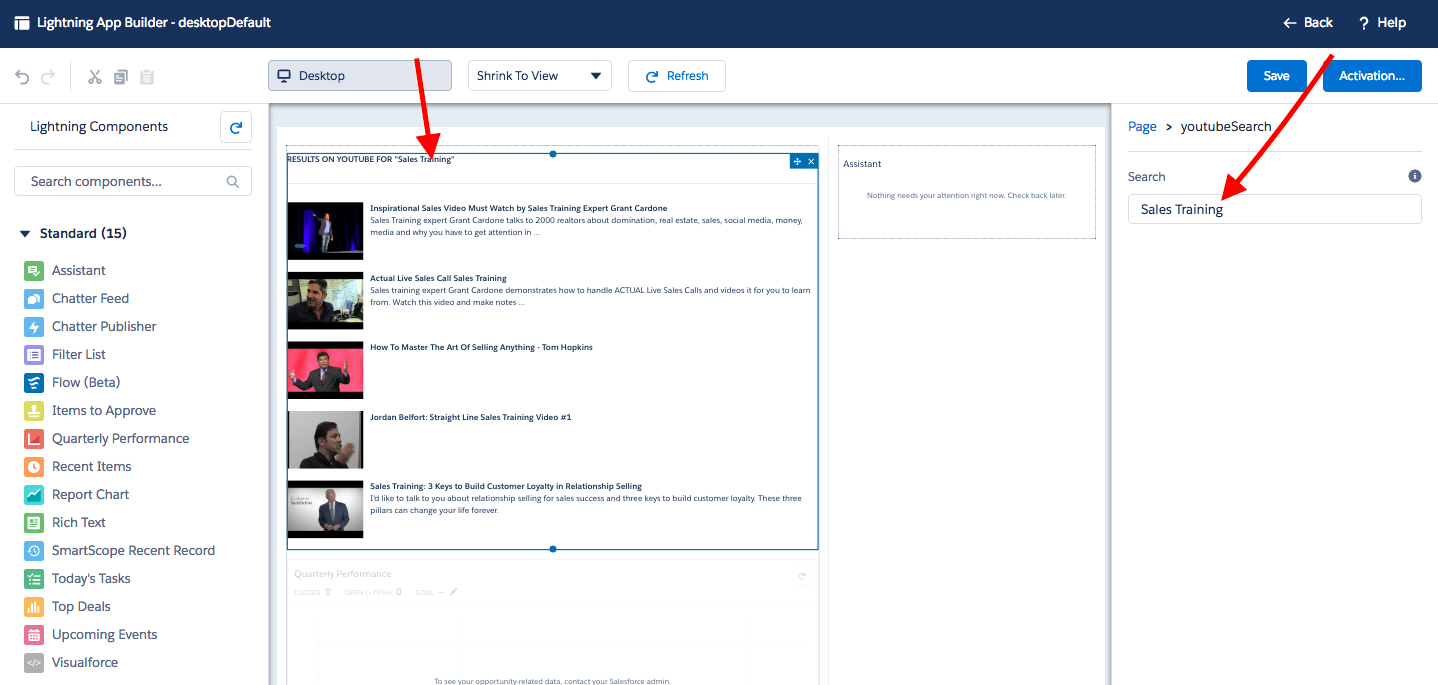
Task: Click the Report Chart icon
Action: (x=34, y=494)
